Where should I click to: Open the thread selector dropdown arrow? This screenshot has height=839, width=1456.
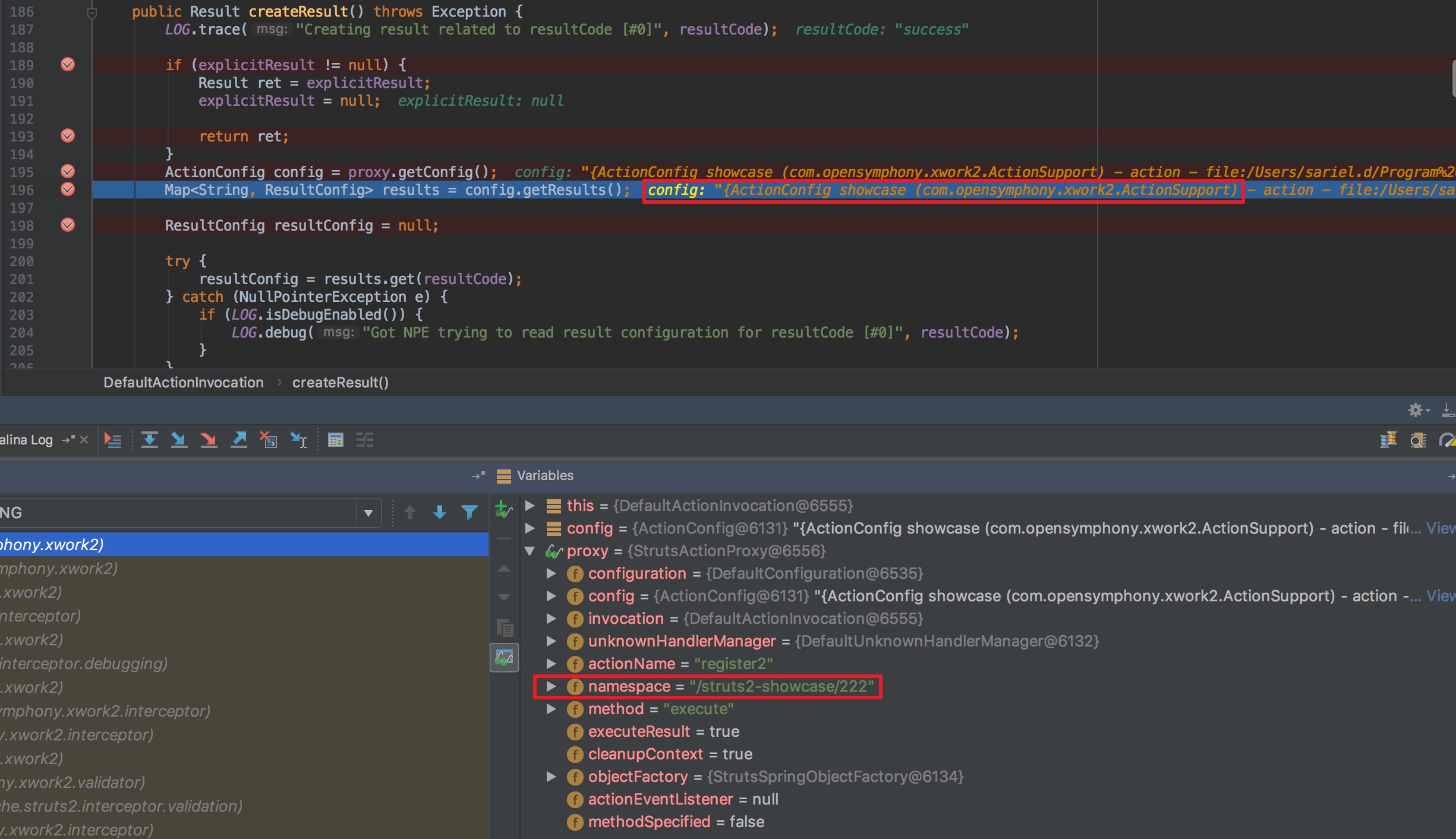point(368,513)
